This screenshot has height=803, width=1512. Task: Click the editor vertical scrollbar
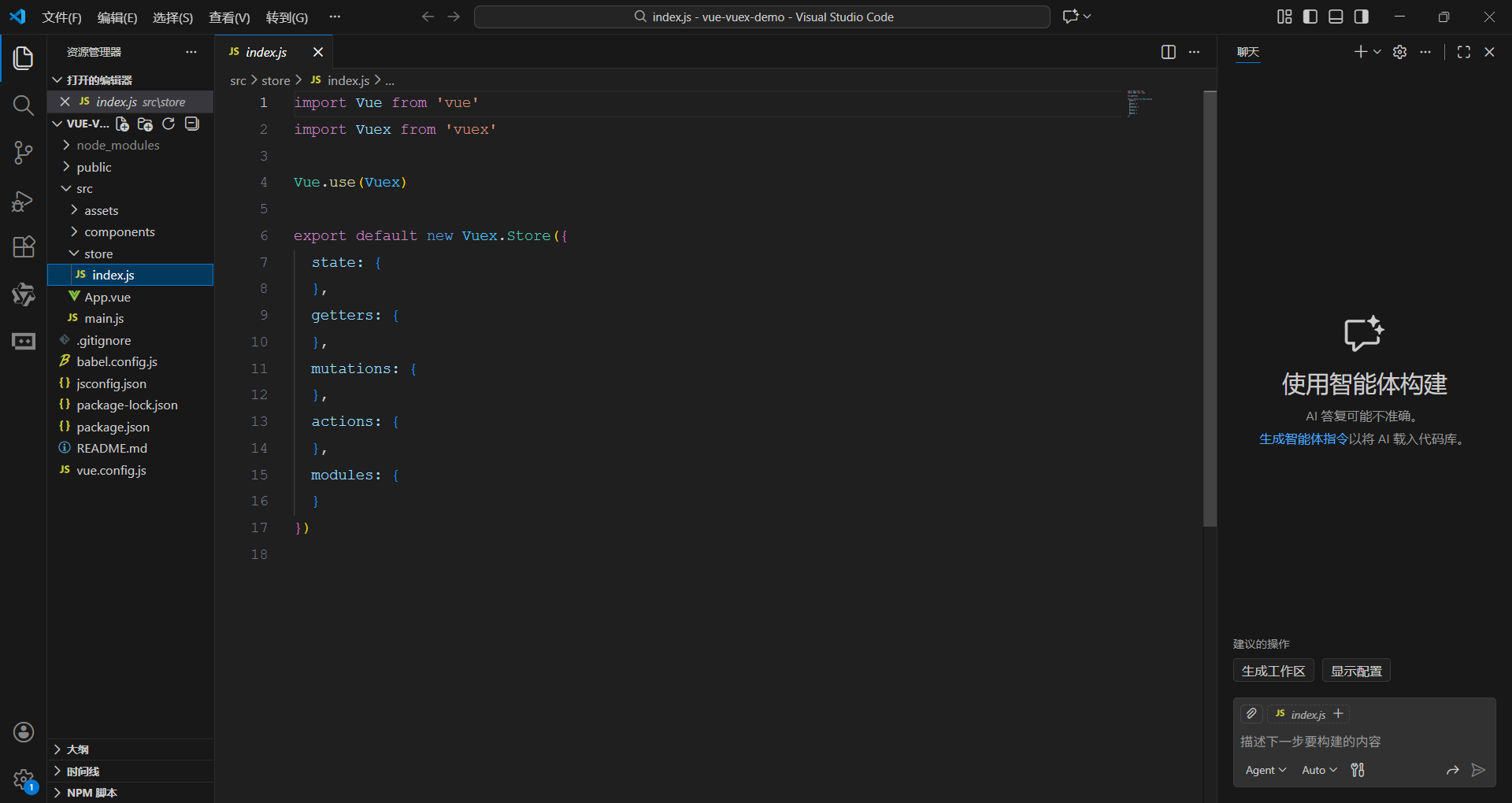point(1210,309)
